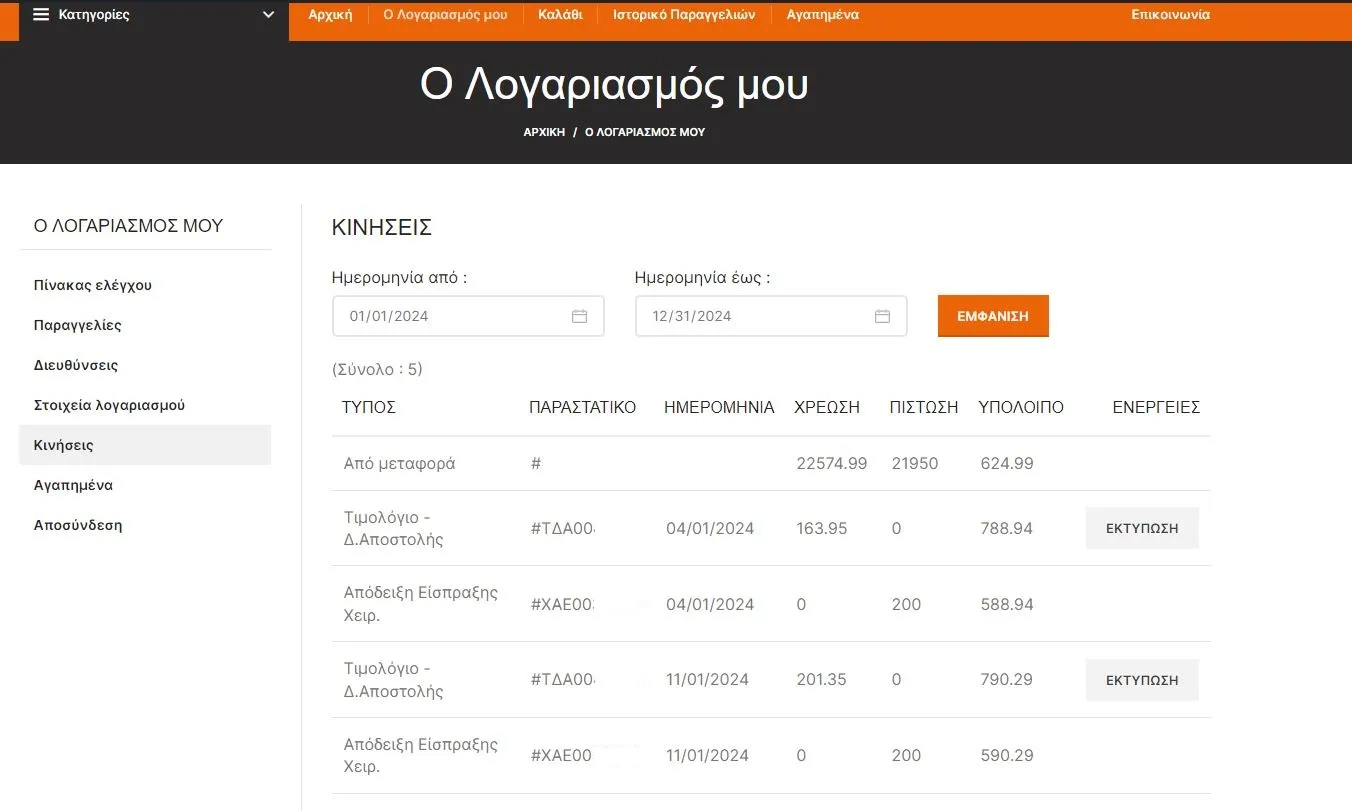Open calendar icon in Ημερομηνία έως field
This screenshot has height=811, width=1352.
[882, 316]
